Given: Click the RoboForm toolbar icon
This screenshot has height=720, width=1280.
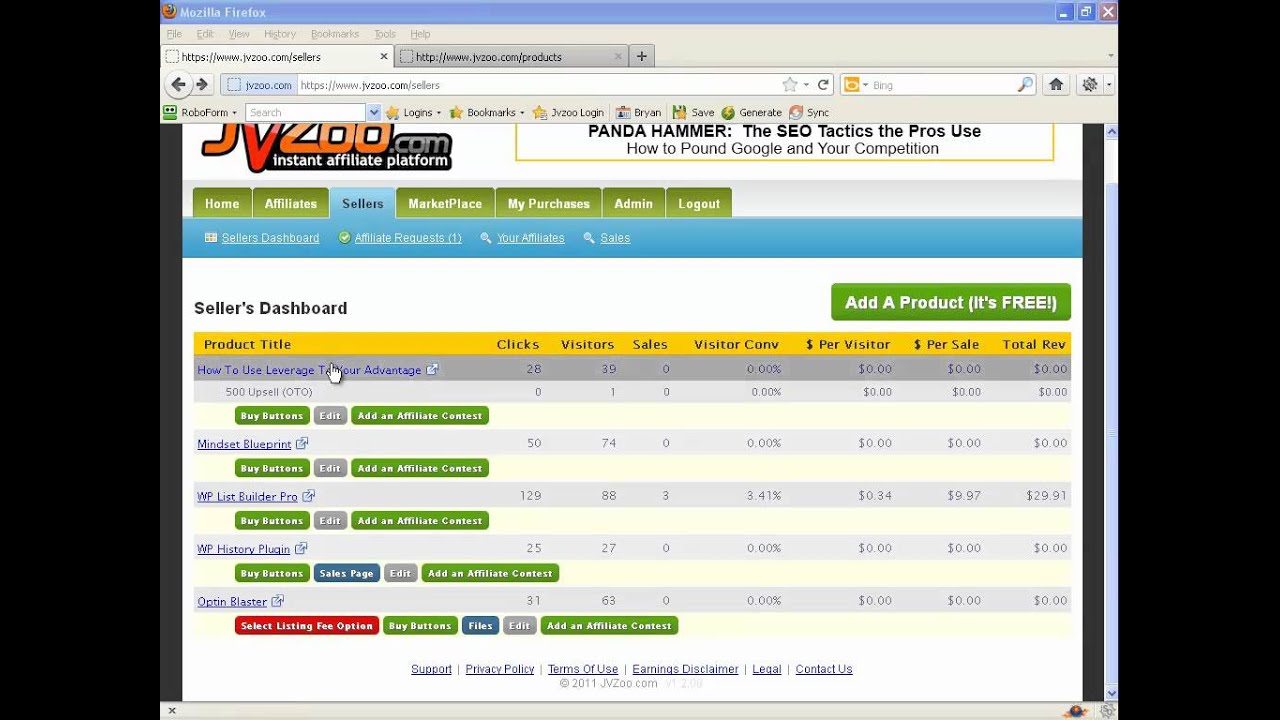Looking at the screenshot, I should [x=170, y=112].
